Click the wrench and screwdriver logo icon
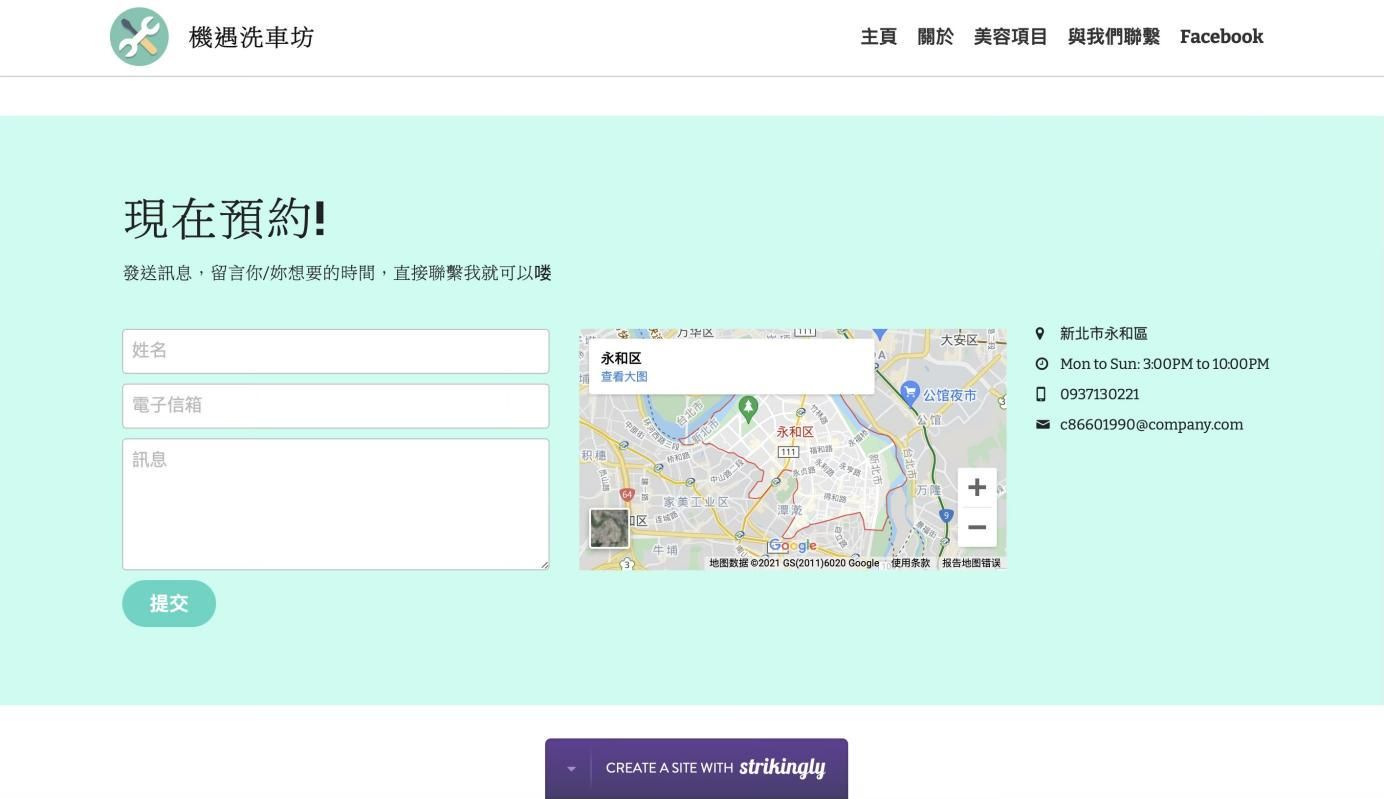The width and height of the screenshot is (1384, 799). click(x=139, y=36)
